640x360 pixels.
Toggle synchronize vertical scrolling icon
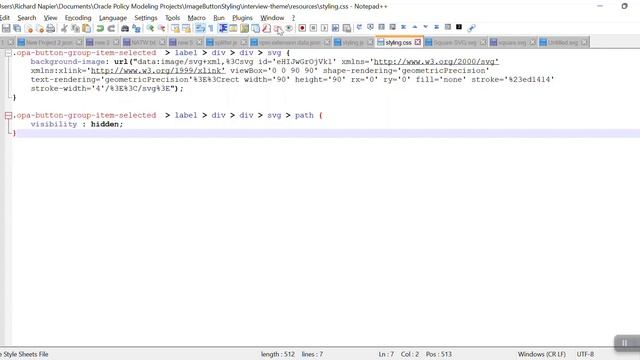coord(175,28)
